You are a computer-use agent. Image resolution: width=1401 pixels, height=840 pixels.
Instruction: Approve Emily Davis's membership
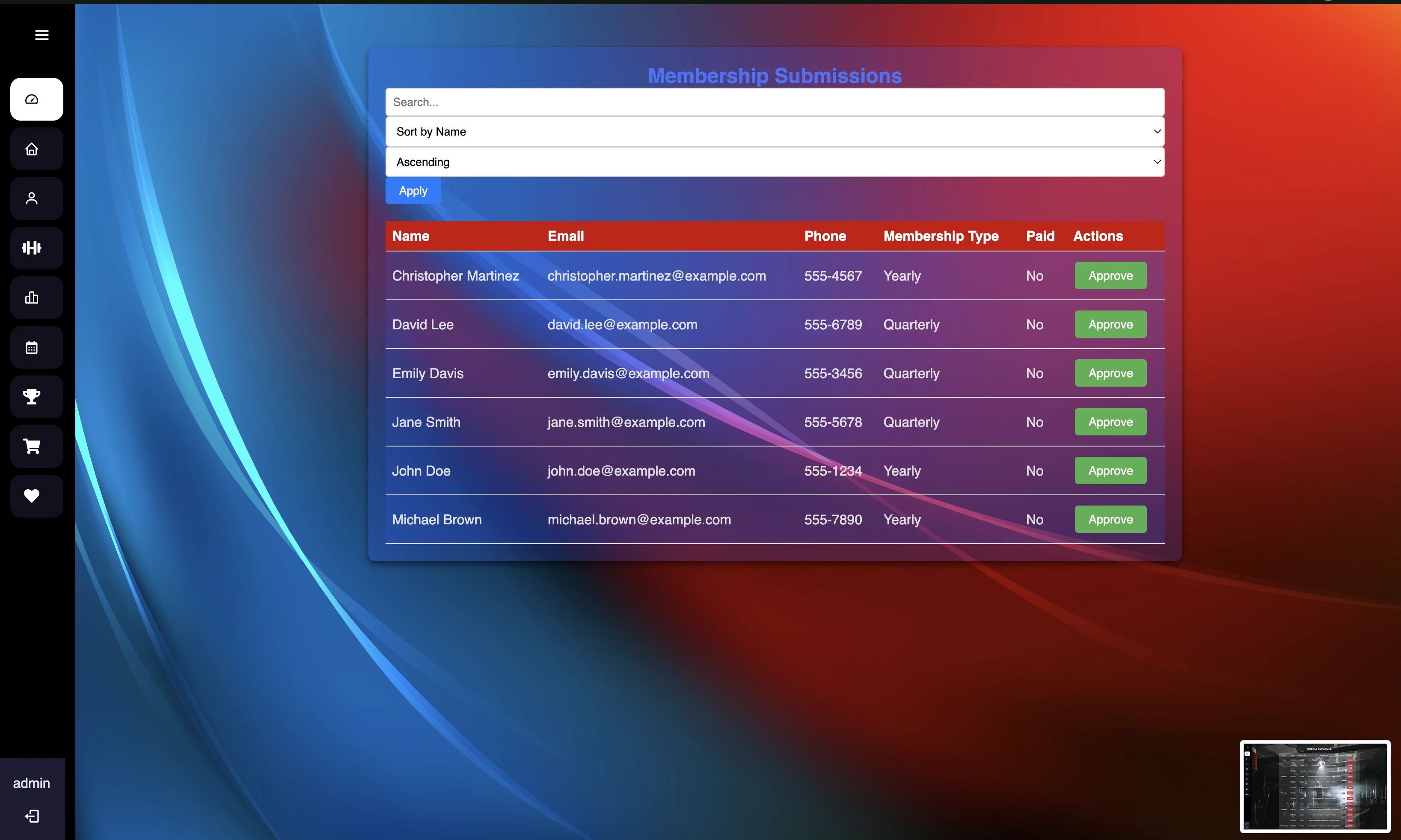coord(1110,373)
